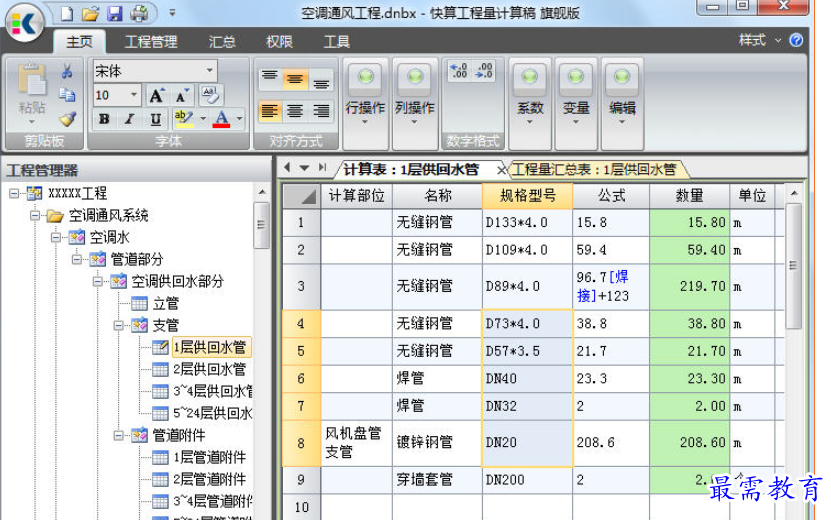Switch to the 工具 ribbon tab
The image size is (831, 520).
point(337,41)
